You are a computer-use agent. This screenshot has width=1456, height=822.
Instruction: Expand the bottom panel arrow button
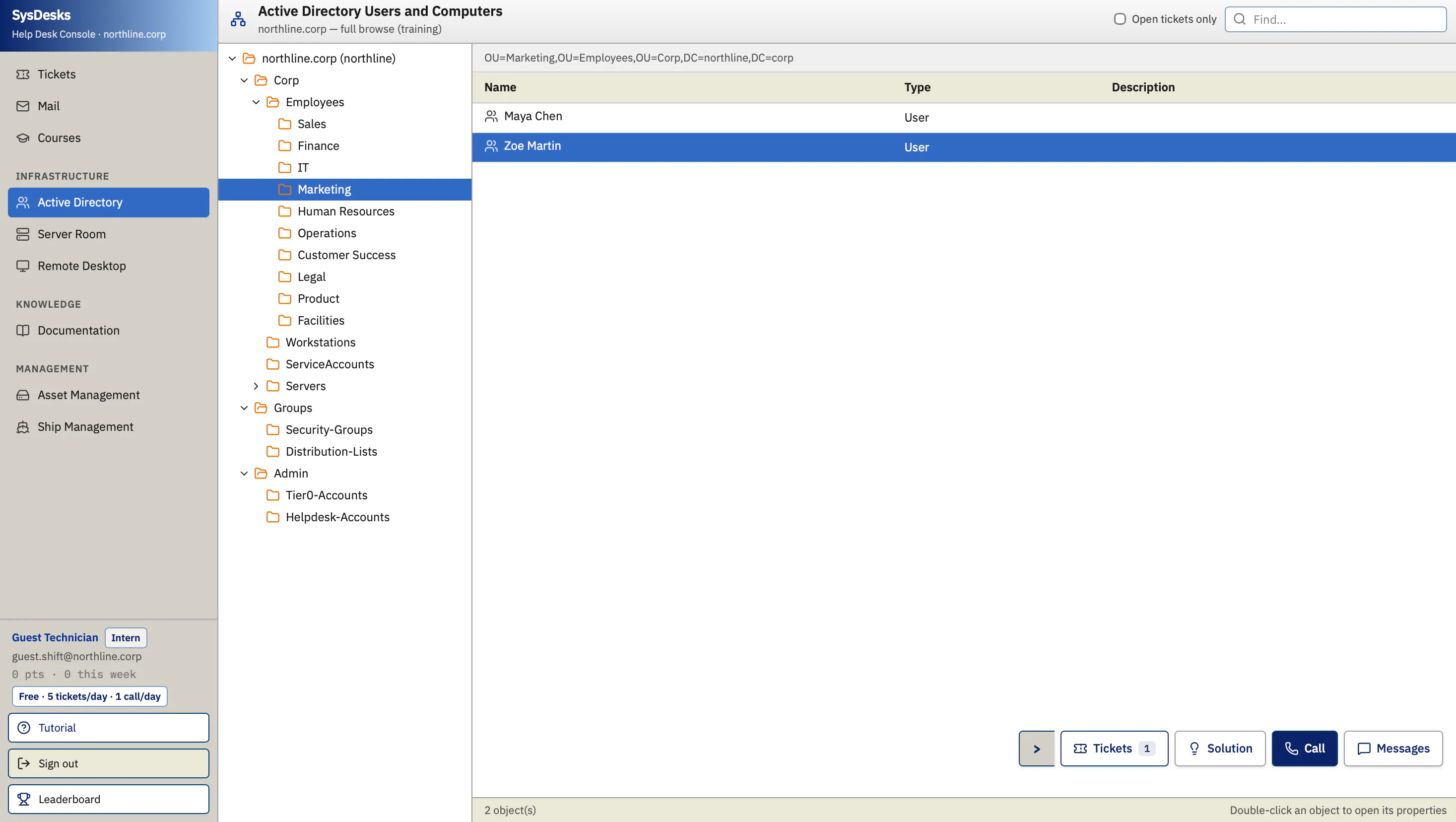pyautogui.click(x=1037, y=749)
